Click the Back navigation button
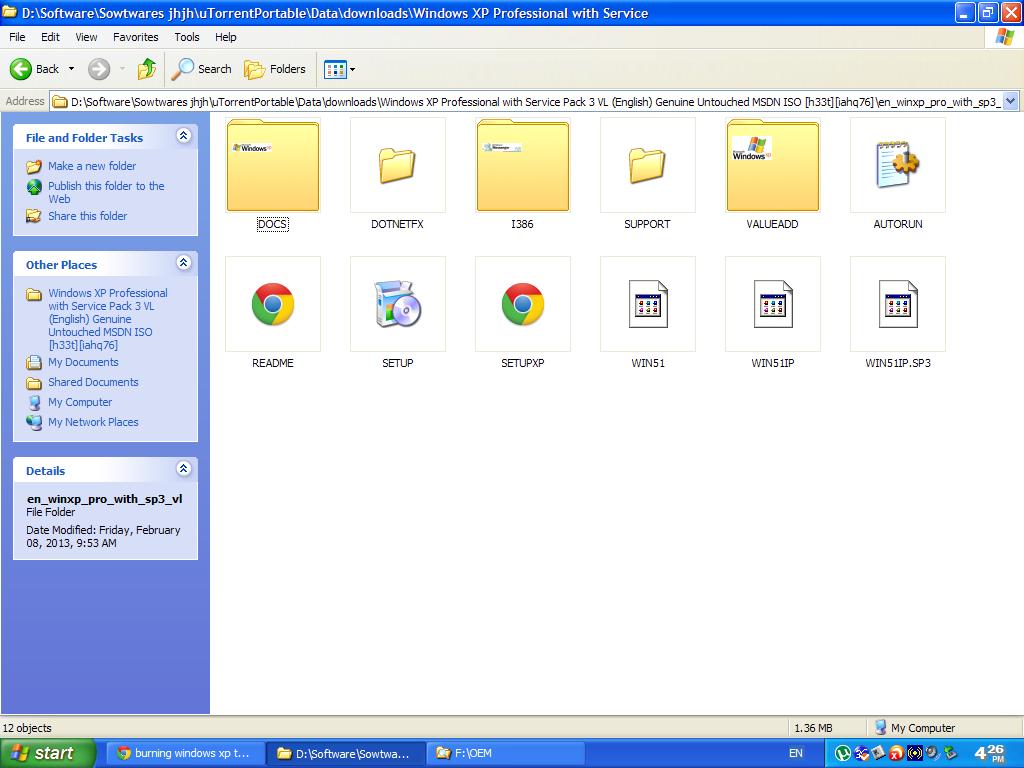Screen dimensions: 1024x768 point(35,69)
